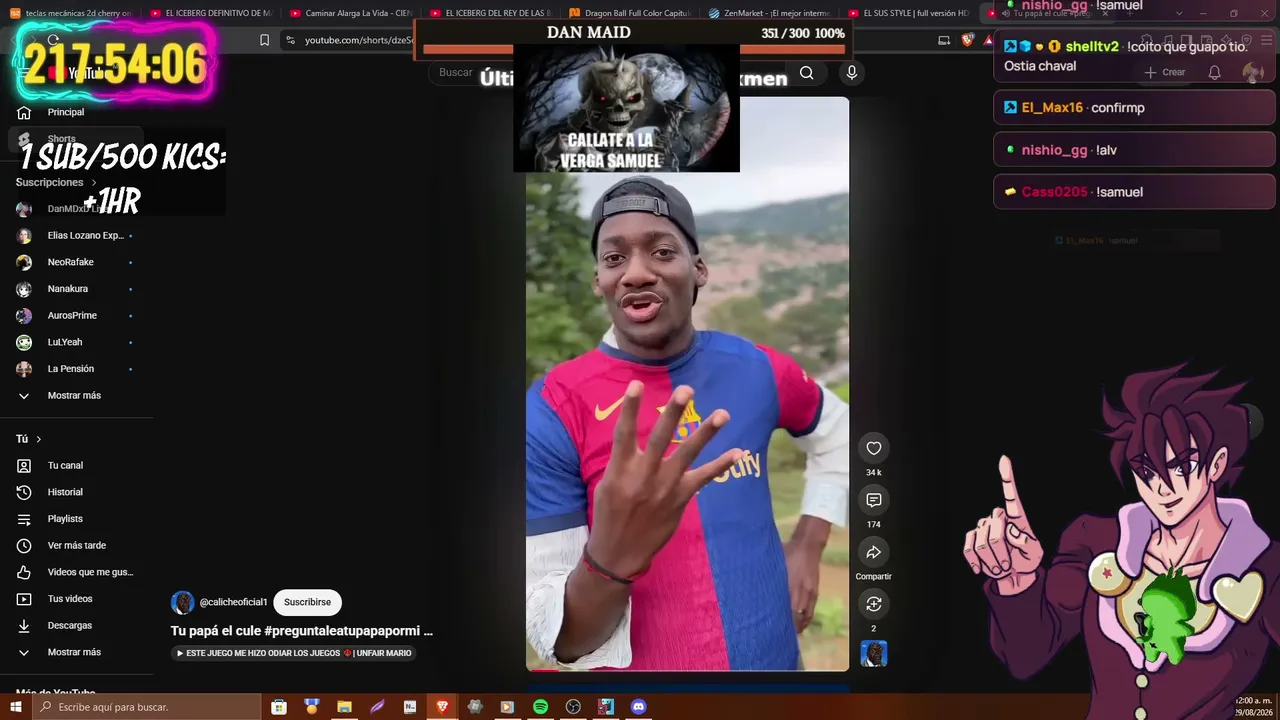1280x720 pixels.
Task: Switch to 'ZenMarket' tab
Action: tap(770, 13)
